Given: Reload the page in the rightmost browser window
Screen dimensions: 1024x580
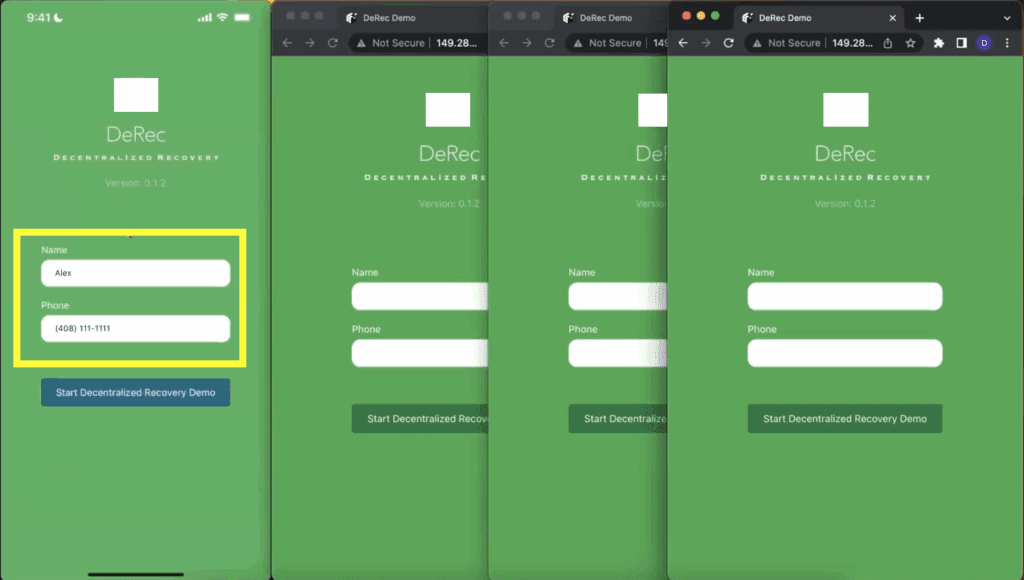Looking at the screenshot, I should 728,43.
